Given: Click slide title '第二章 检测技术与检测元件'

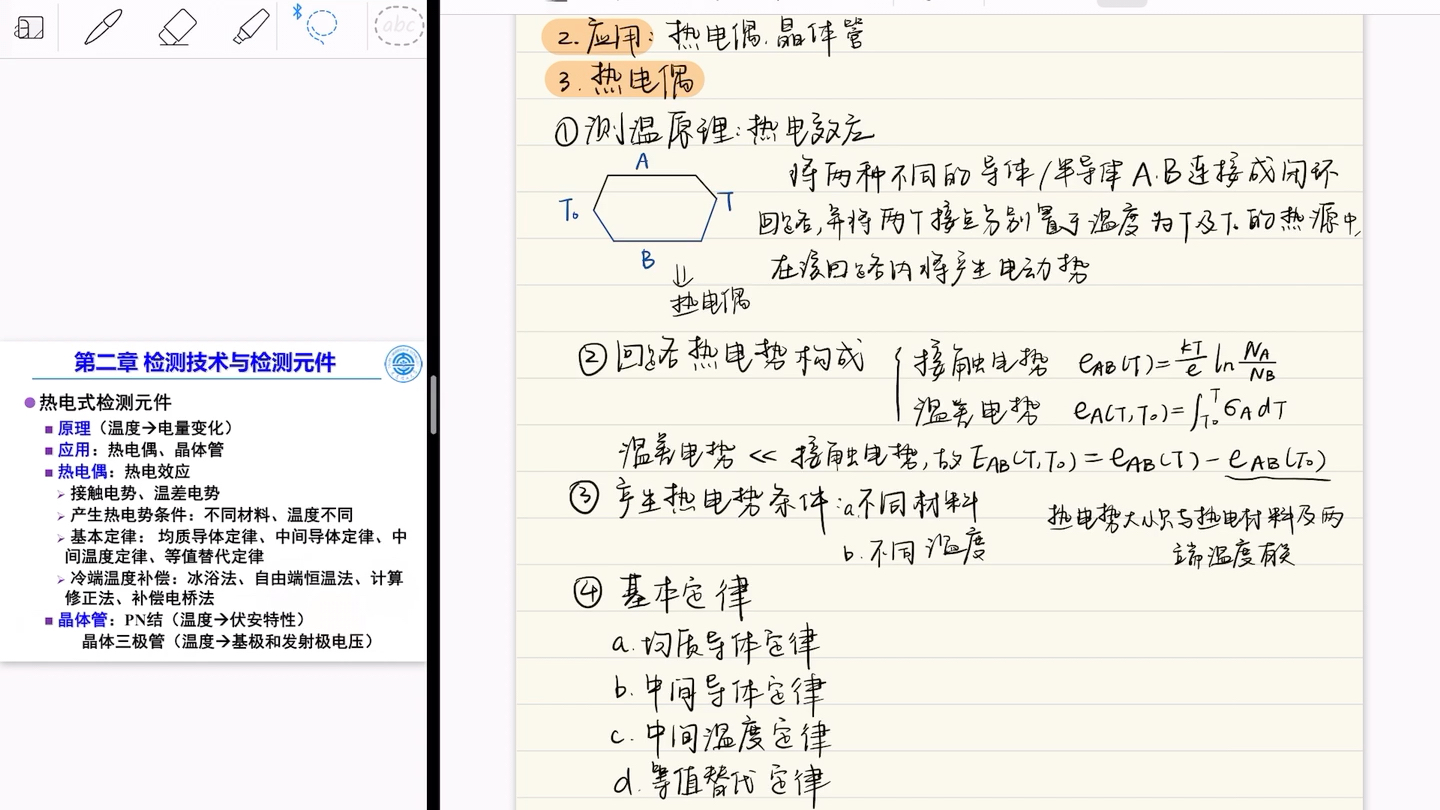Looking at the screenshot, I should pos(205,363).
